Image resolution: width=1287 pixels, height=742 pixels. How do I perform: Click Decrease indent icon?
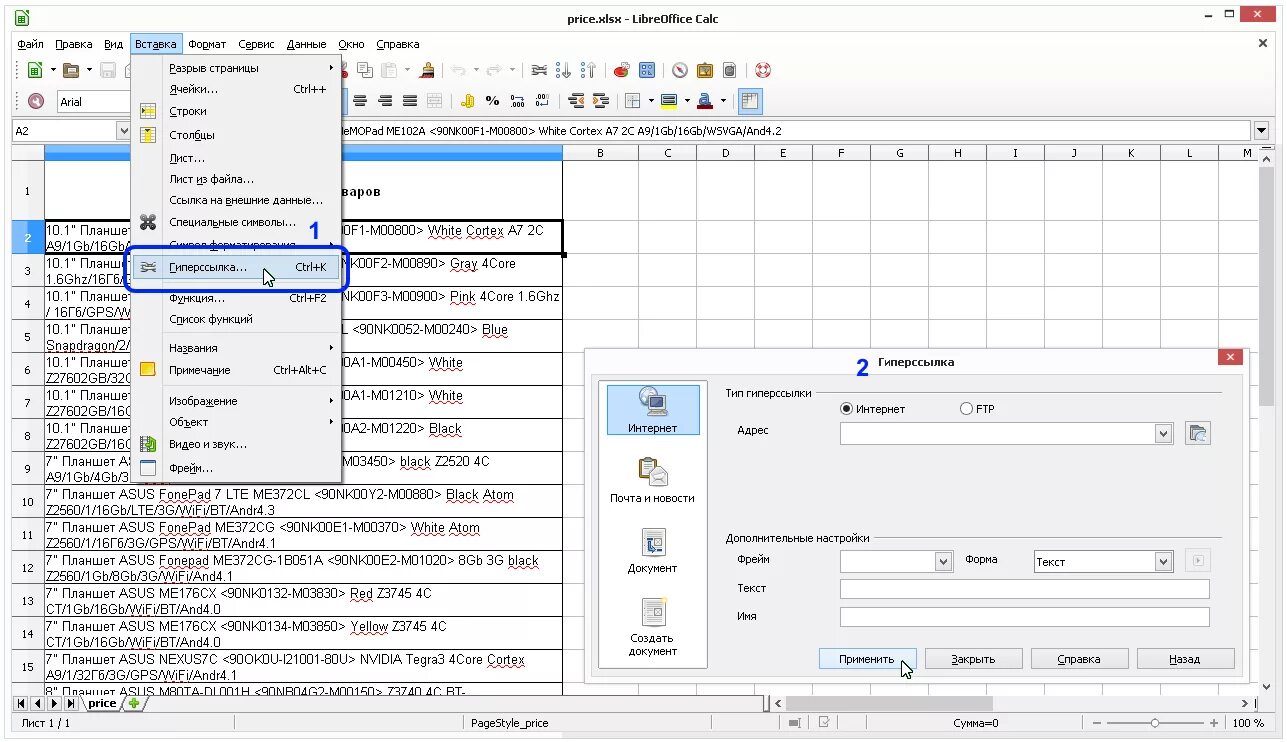pyautogui.click(x=576, y=101)
